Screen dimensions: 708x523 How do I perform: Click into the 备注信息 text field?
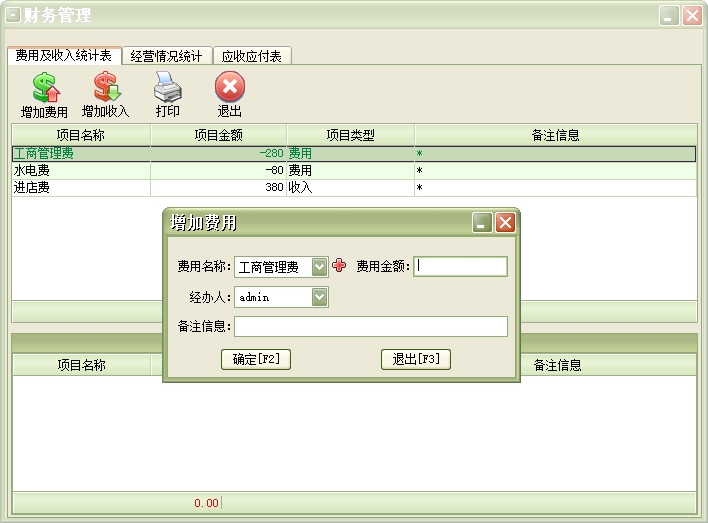coord(371,327)
